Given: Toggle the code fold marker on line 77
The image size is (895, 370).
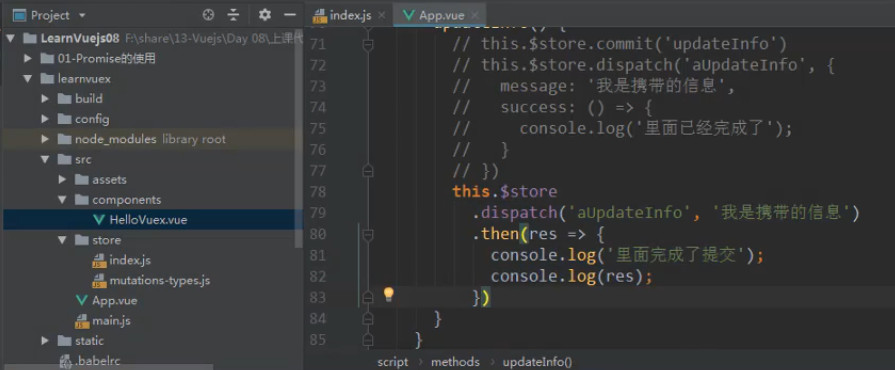Looking at the screenshot, I should coord(368,170).
